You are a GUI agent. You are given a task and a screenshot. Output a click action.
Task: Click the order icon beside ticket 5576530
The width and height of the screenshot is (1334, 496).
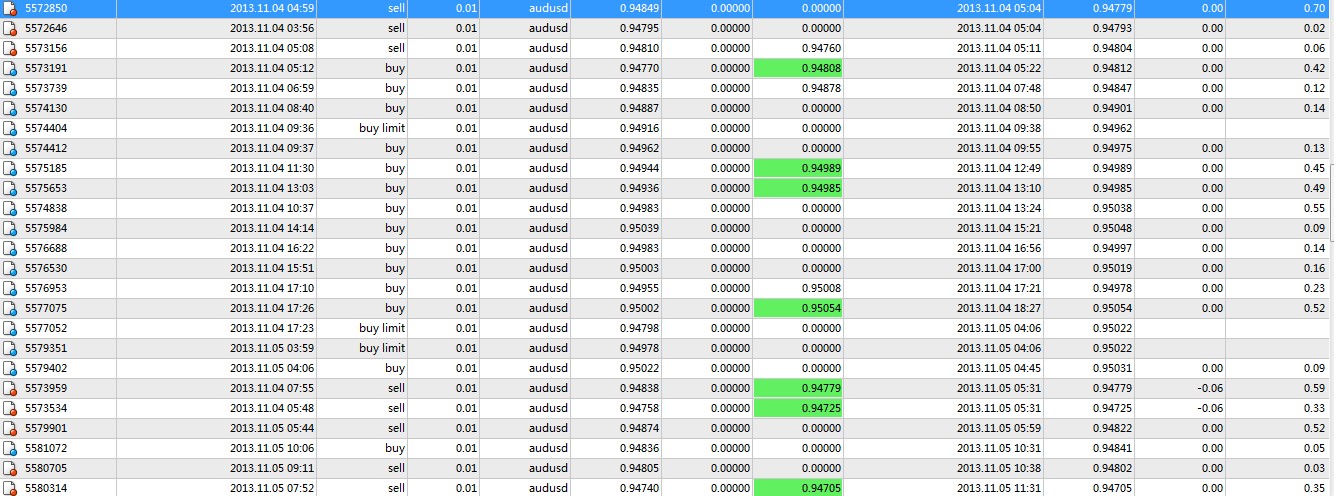pyautogui.click(x=10, y=269)
